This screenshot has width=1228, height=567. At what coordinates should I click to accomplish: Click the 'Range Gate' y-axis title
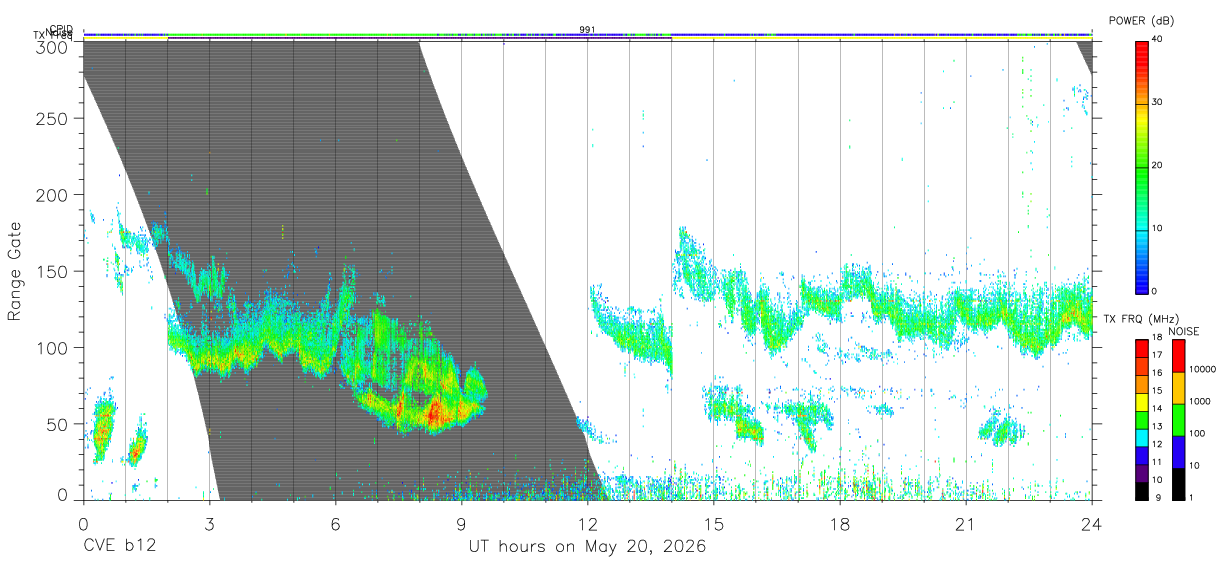pos(16,271)
